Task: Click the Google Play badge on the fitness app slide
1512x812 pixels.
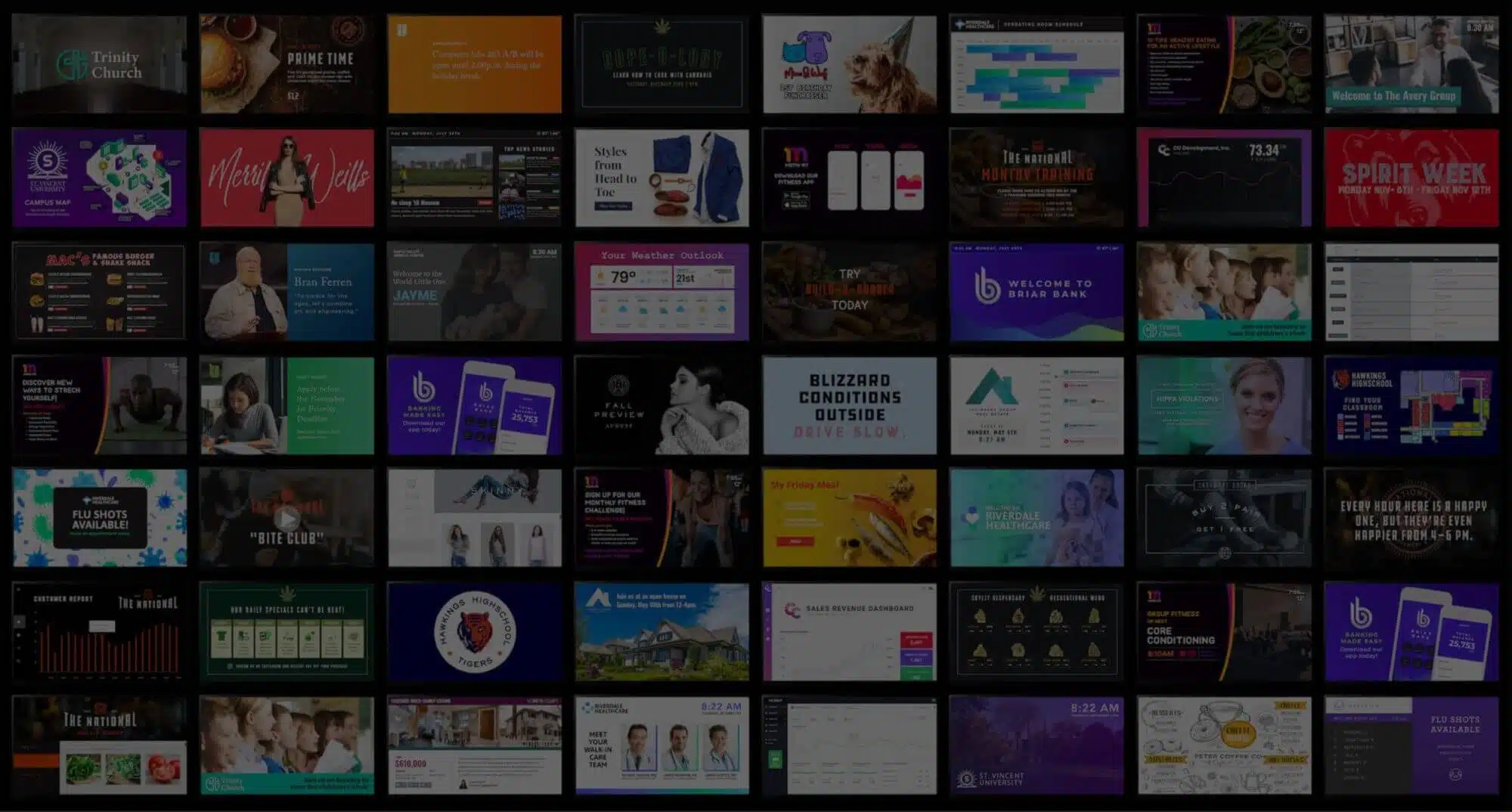Action: [x=796, y=197]
